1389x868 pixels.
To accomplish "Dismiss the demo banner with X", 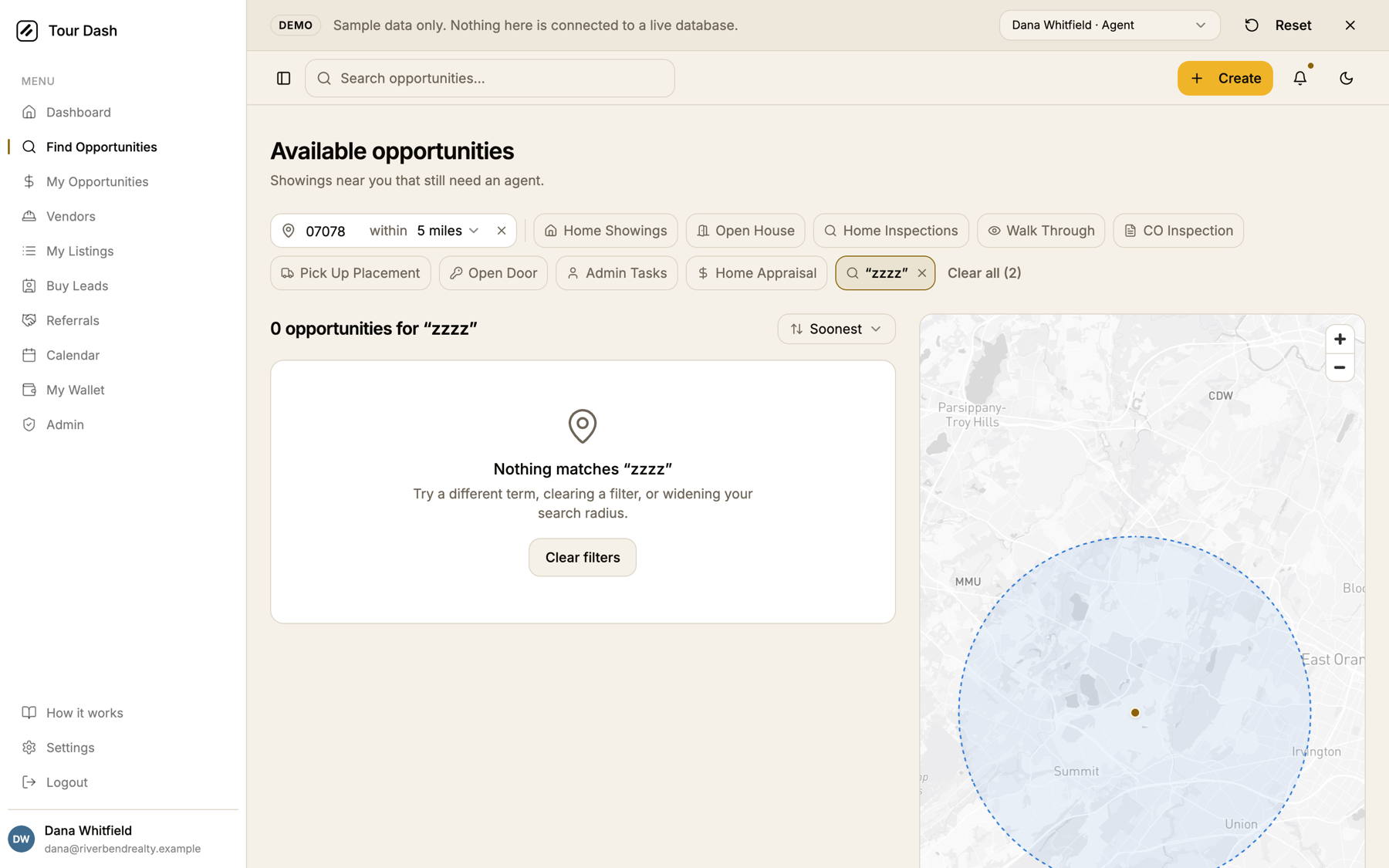I will coord(1350,25).
